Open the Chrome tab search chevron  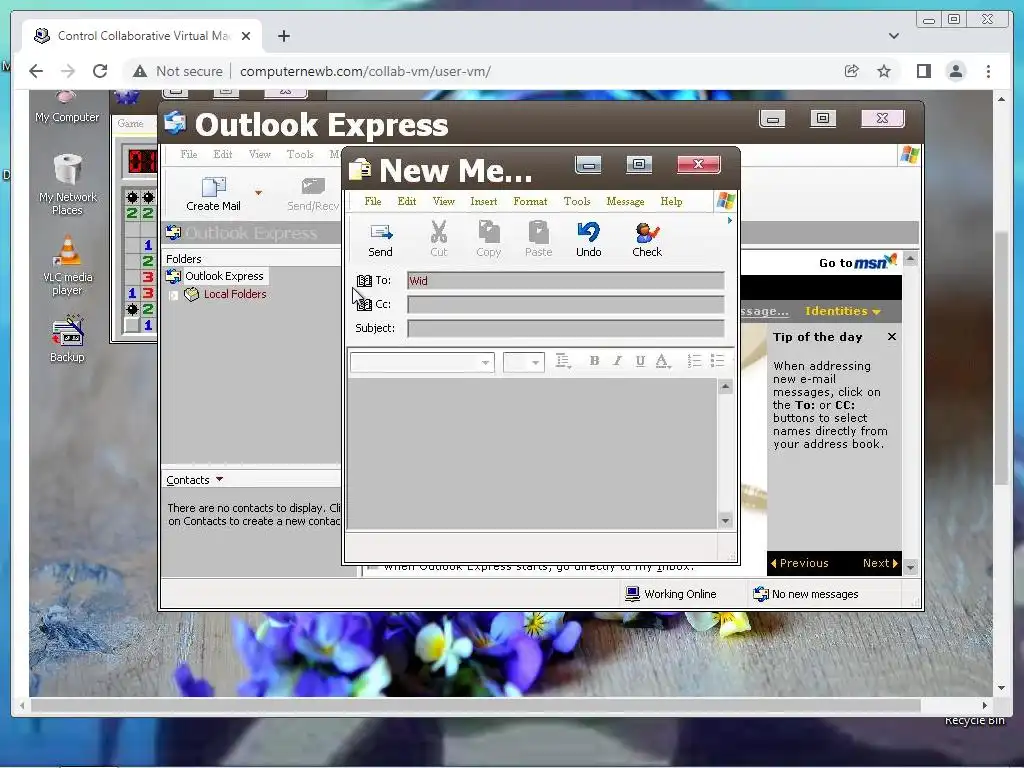coord(893,36)
